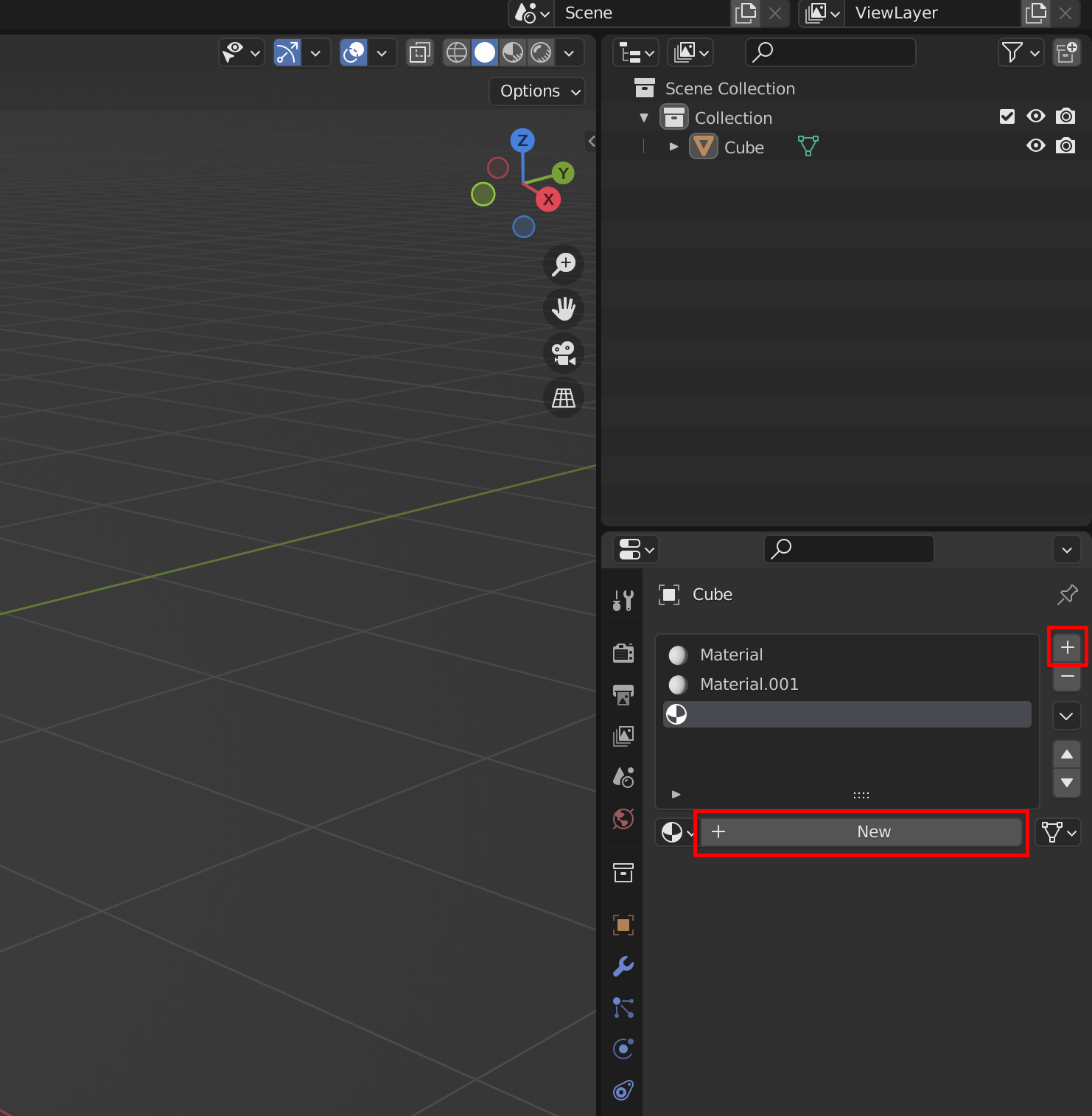Open overlays options dropdown
The height and width of the screenshot is (1116, 1092).
382,52
